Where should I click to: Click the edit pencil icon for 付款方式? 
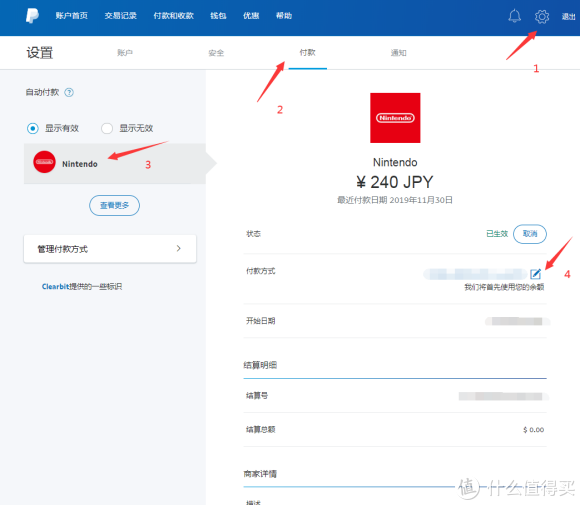(x=535, y=274)
